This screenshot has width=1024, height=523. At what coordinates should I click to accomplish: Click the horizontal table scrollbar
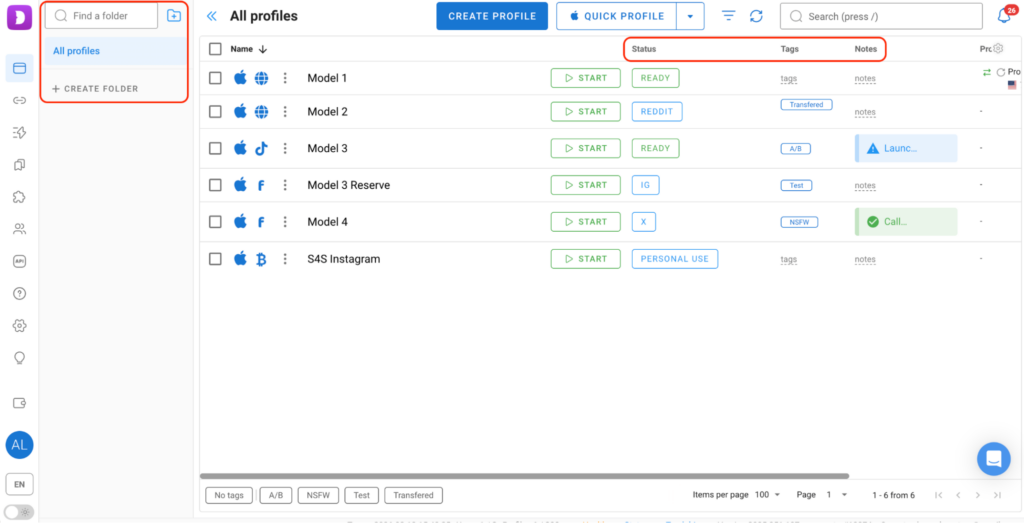(x=524, y=477)
